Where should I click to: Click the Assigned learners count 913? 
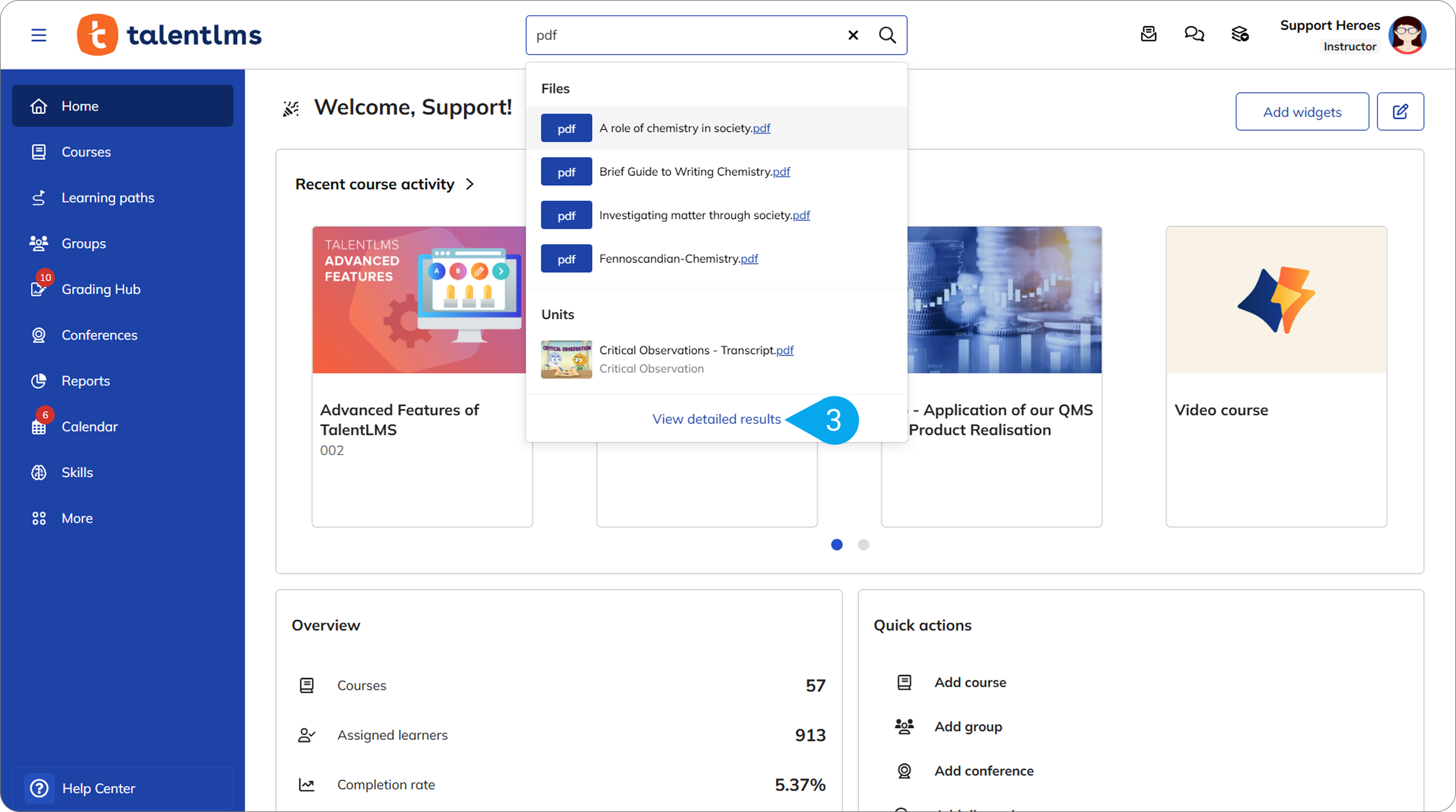(x=810, y=735)
